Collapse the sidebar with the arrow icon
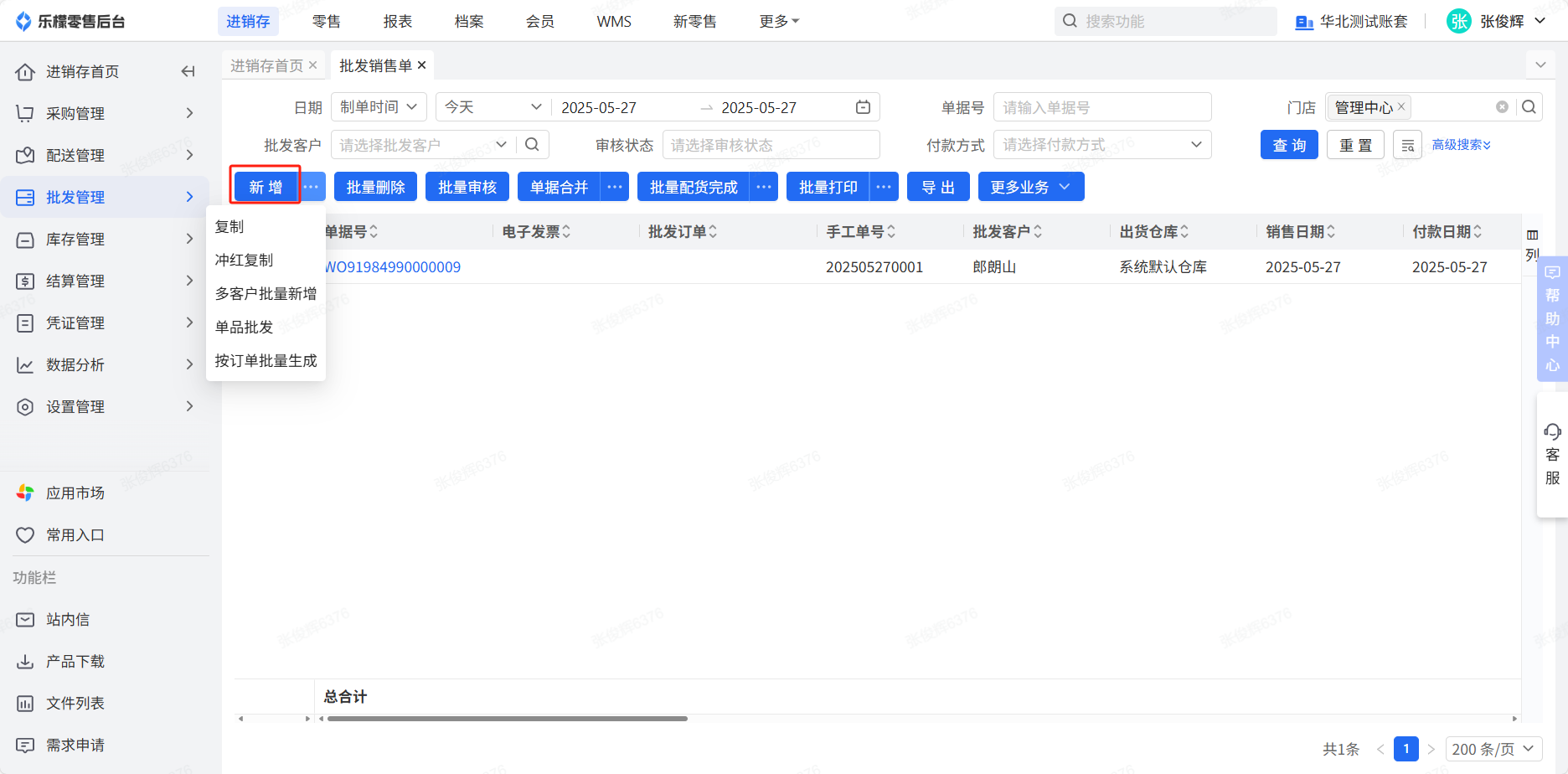Screen dimensions: 1568x774 tap(188, 71)
